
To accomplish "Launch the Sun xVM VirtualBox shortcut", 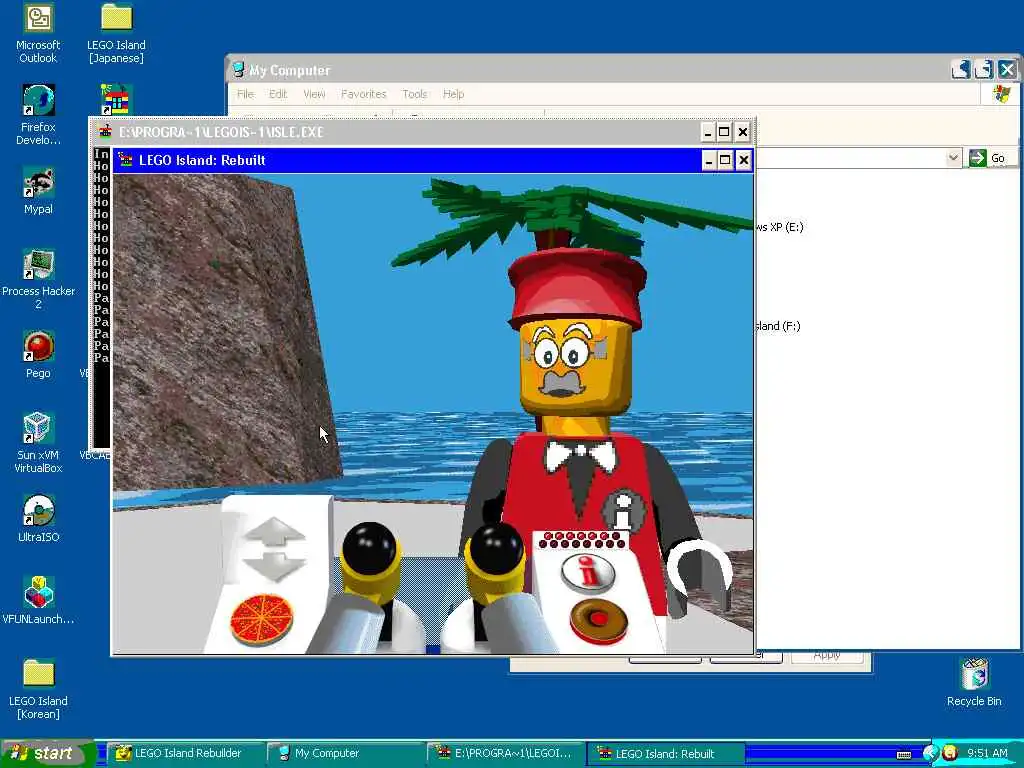I will click(x=38, y=443).
